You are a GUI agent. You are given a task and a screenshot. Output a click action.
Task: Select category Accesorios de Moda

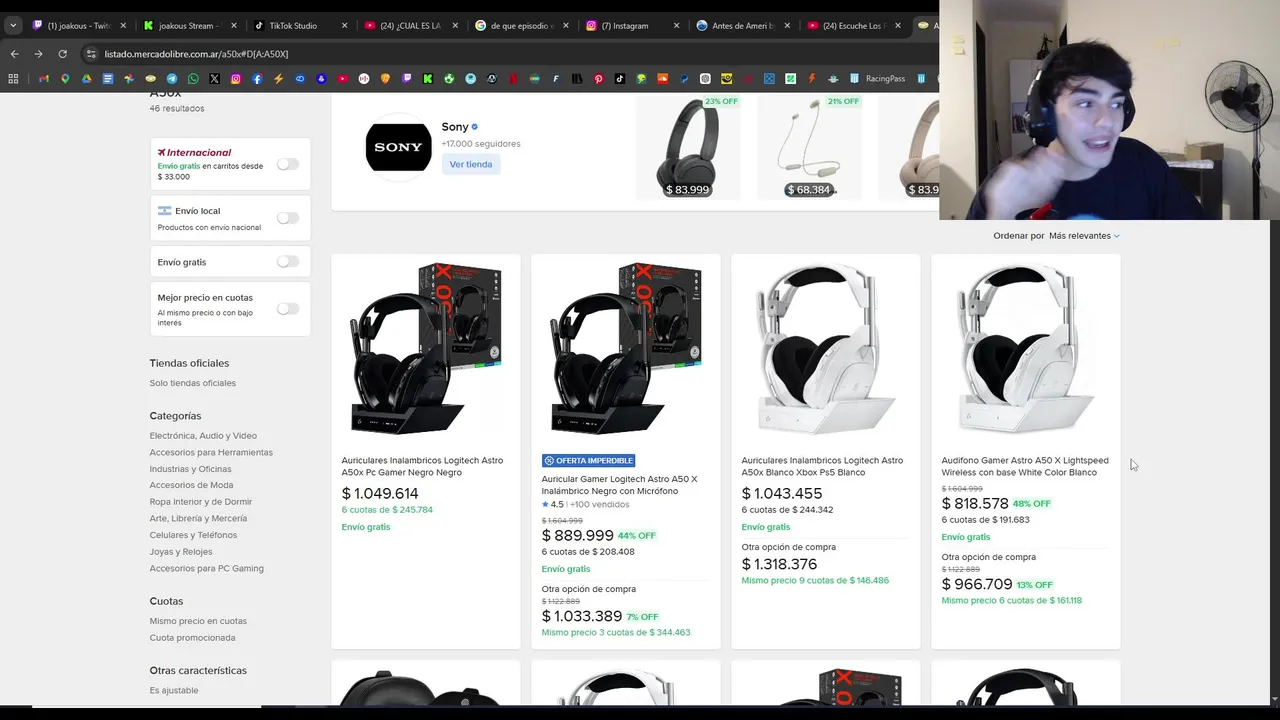(191, 485)
